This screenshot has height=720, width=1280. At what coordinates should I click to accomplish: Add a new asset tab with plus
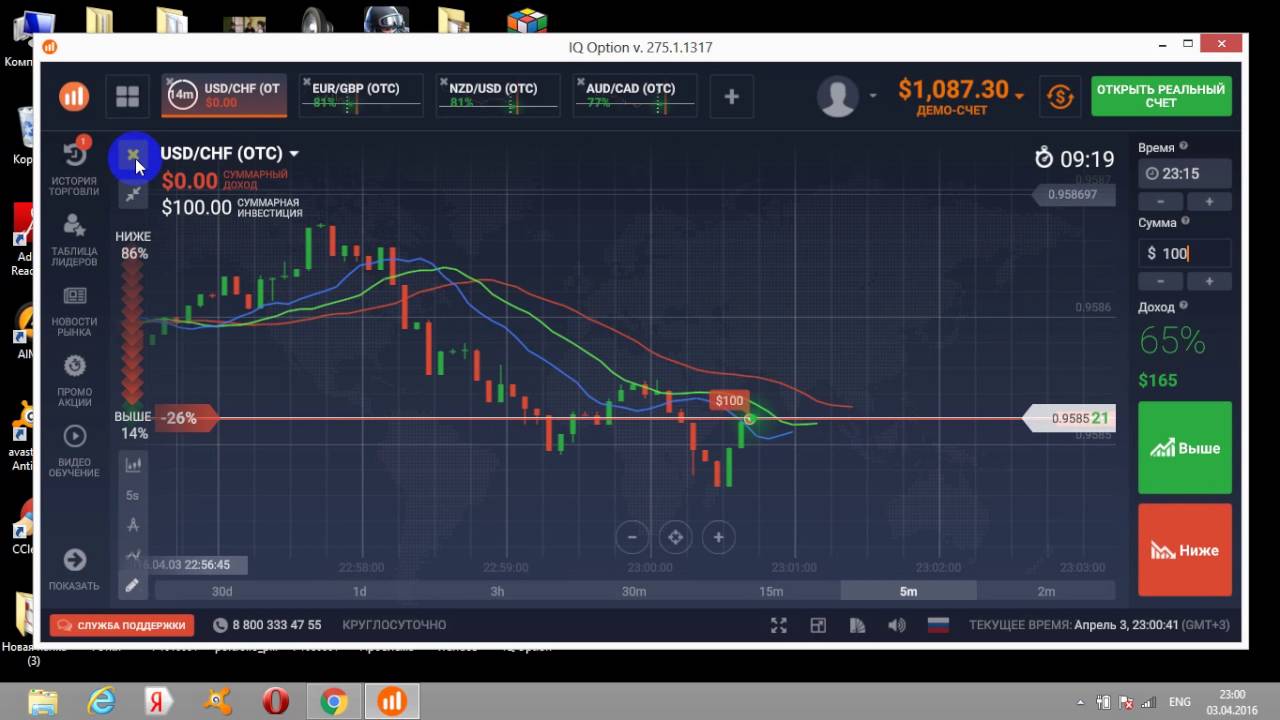(x=731, y=96)
